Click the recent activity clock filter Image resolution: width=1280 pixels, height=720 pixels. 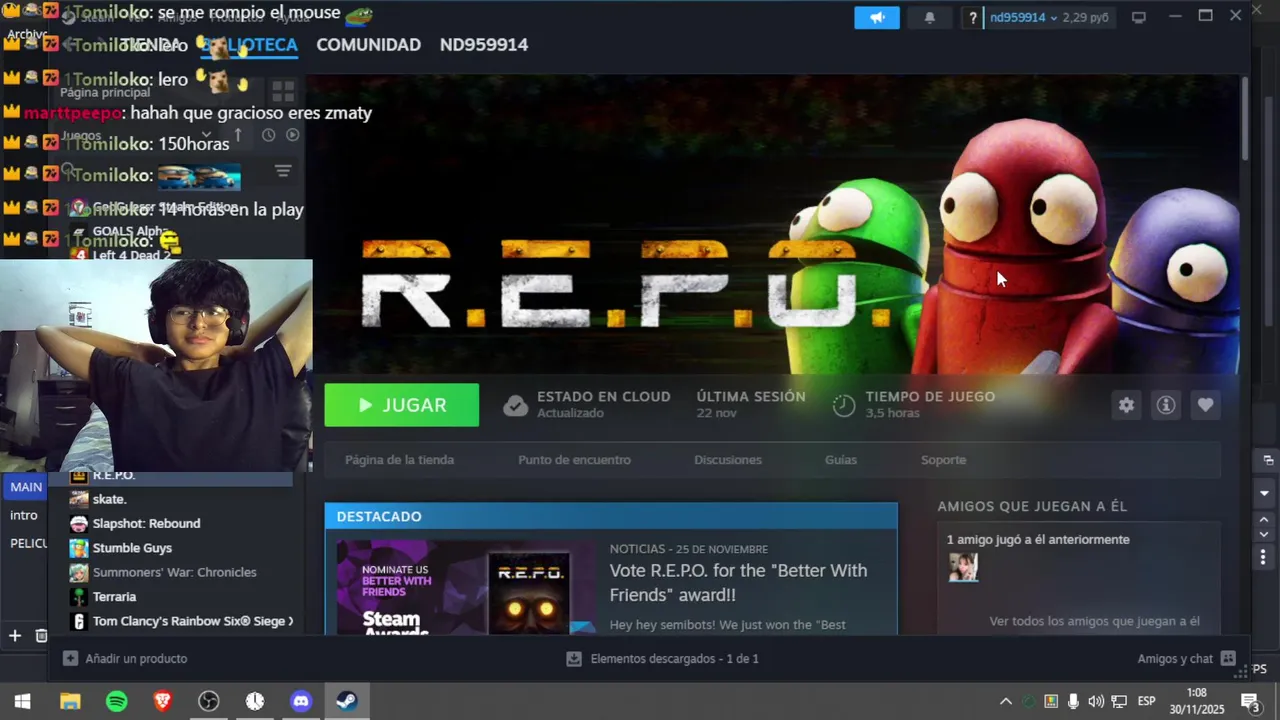[x=268, y=135]
